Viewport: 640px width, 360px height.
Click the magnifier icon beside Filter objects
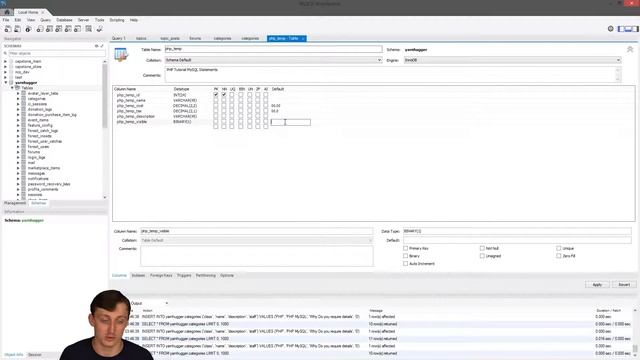pyautogui.click(x=5, y=53)
